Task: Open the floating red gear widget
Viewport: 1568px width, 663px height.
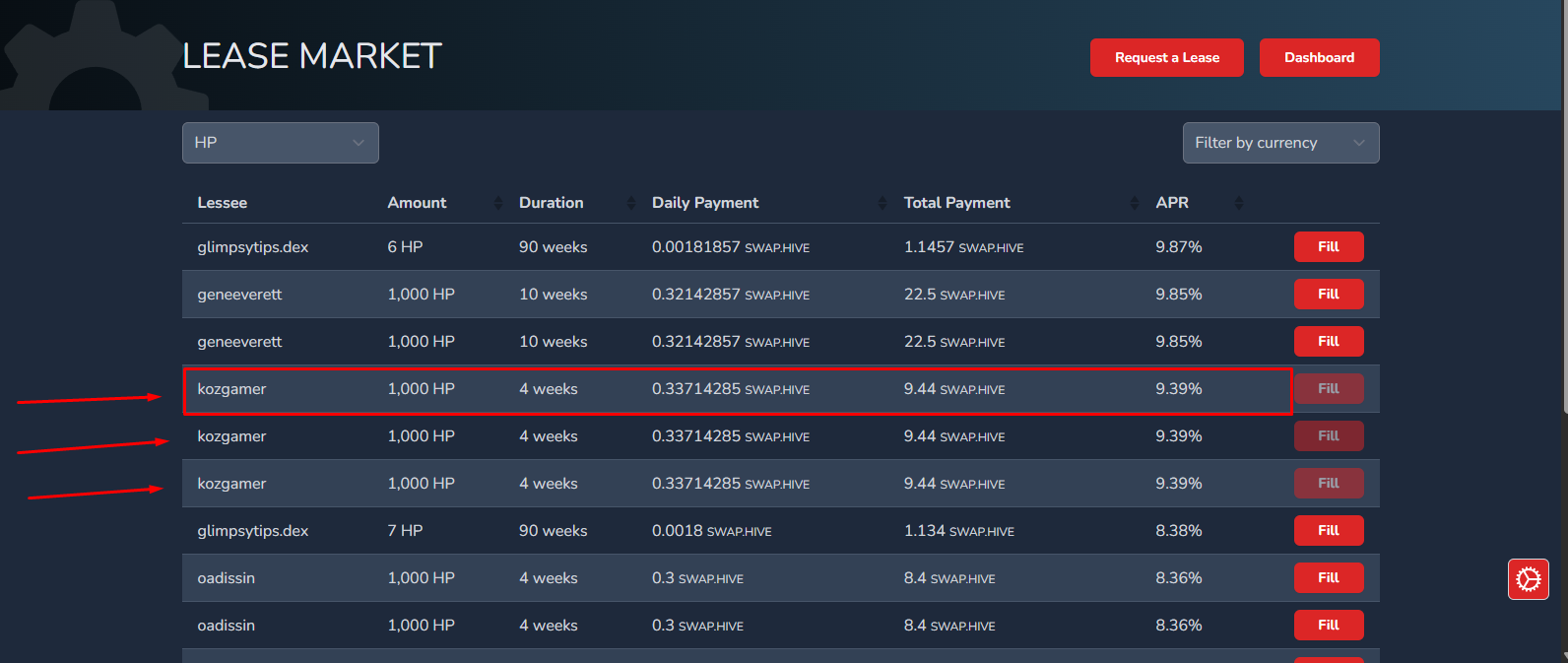Action: 1528,579
